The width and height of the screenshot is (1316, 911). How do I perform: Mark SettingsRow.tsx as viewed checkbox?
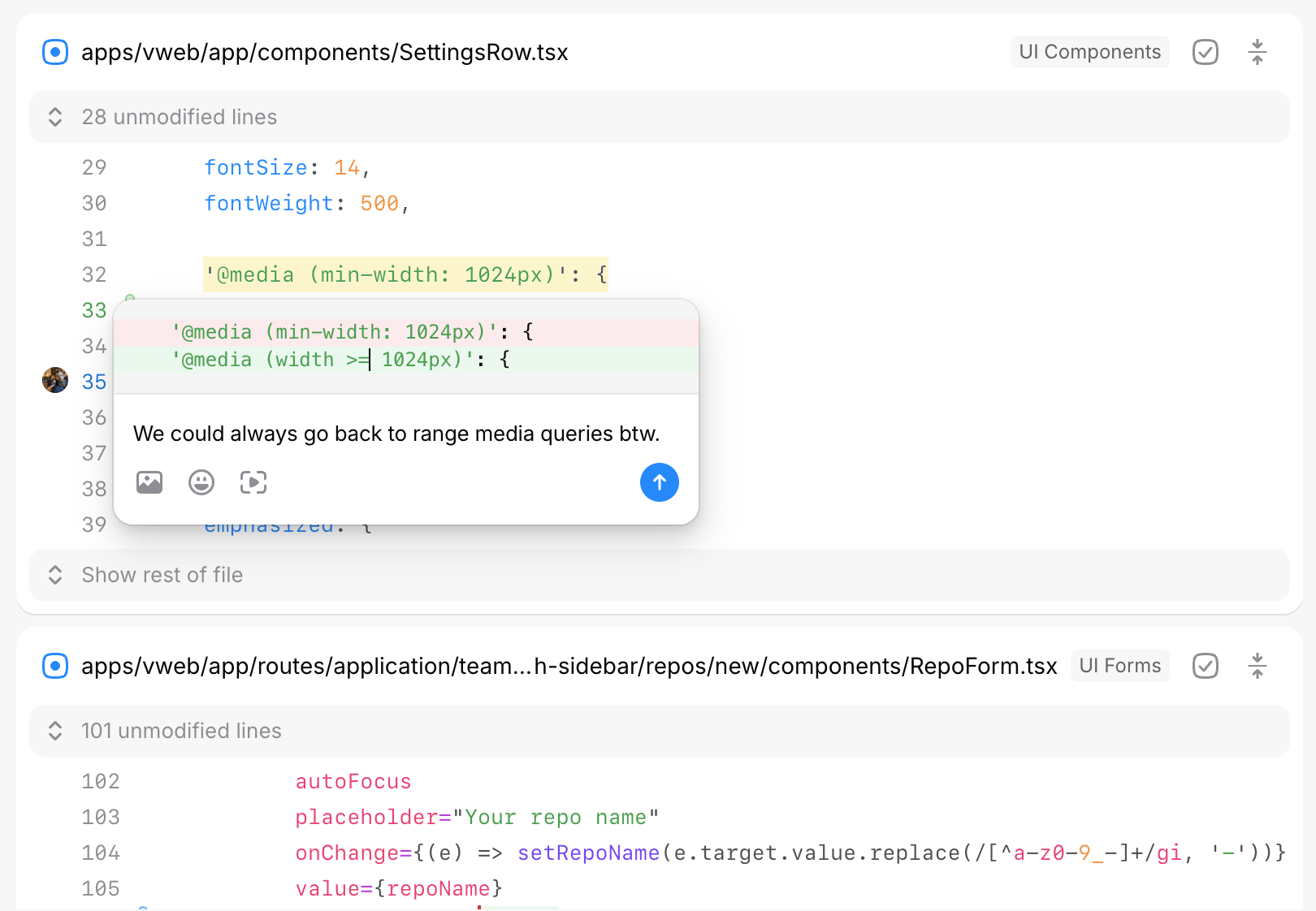pos(1205,52)
